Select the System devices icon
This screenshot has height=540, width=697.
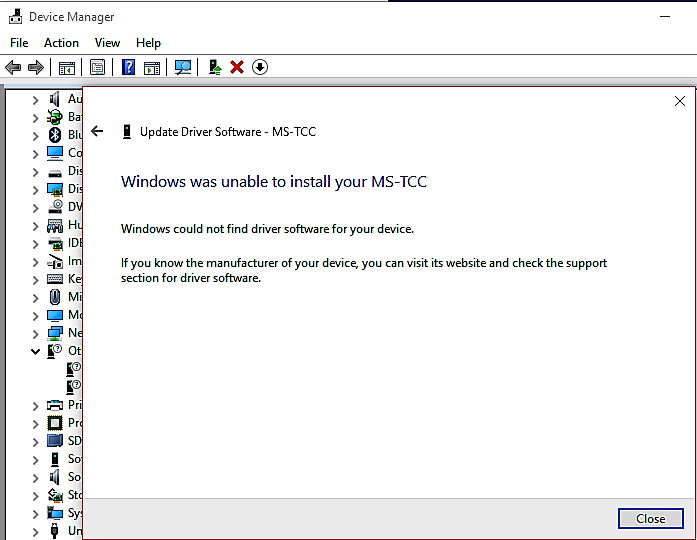55,513
